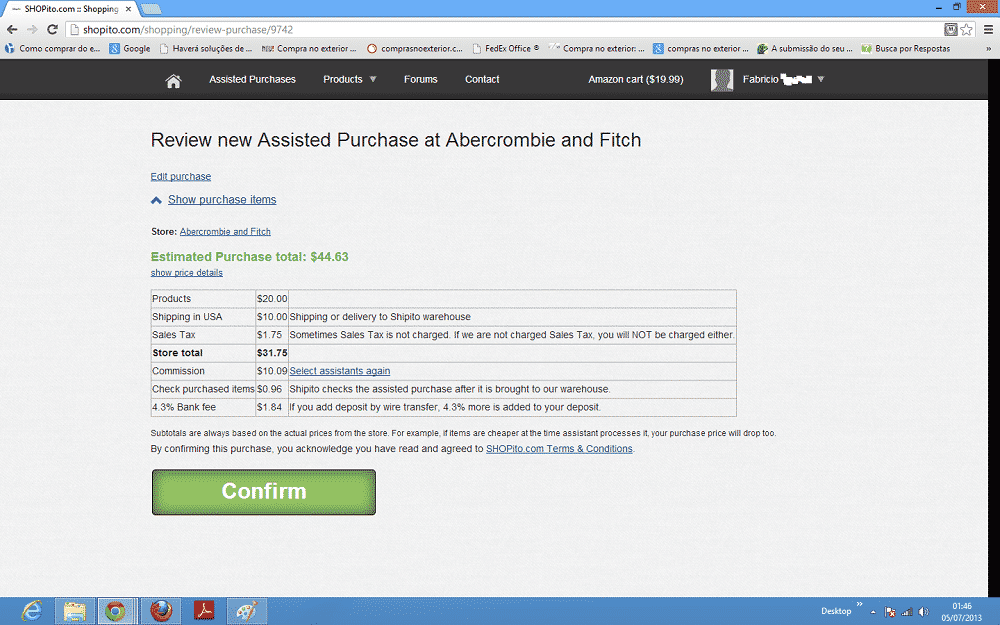1000x625 pixels.
Task: Click the browser address bar
Action: 500,30
